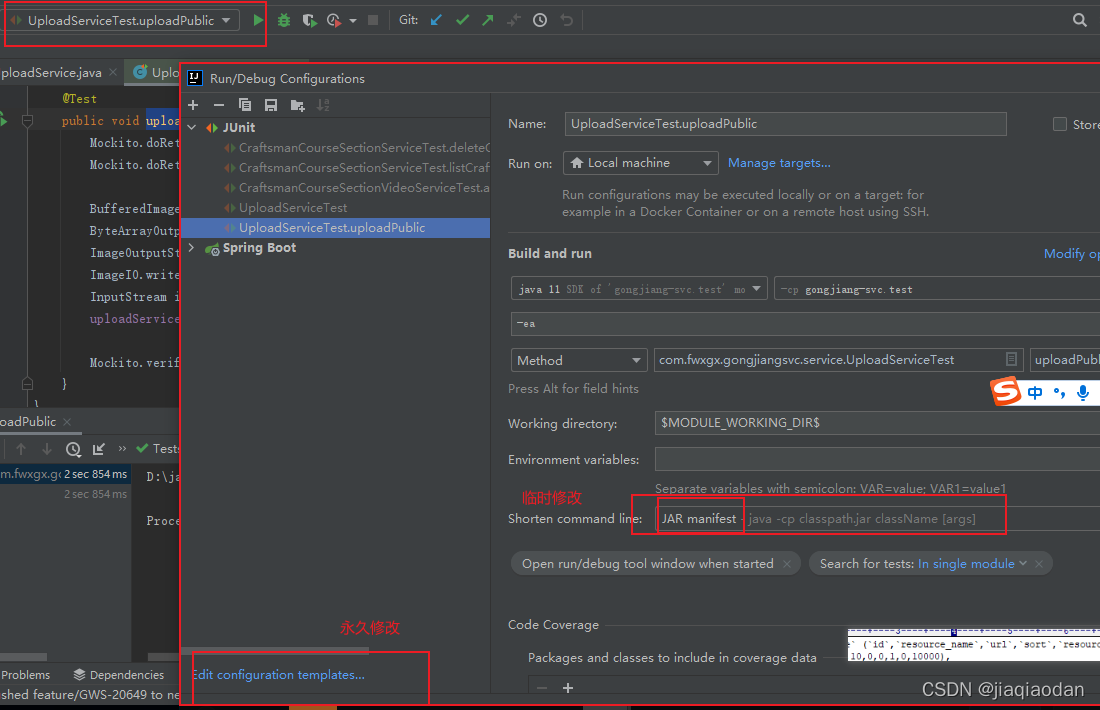Remove the Search for tests: In single module tag
Viewport: 1100px width, 710px height.
tap(1040, 563)
